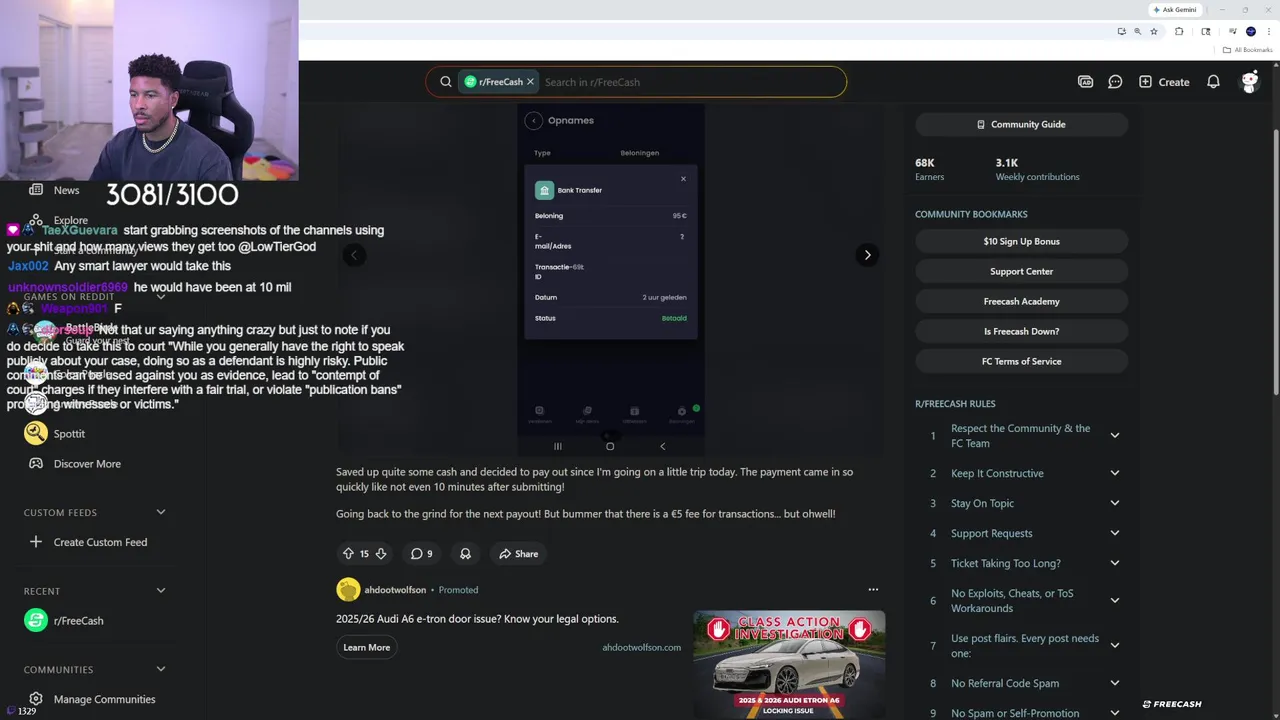Open the Community Guide
1280x720 pixels.
coord(1021,124)
